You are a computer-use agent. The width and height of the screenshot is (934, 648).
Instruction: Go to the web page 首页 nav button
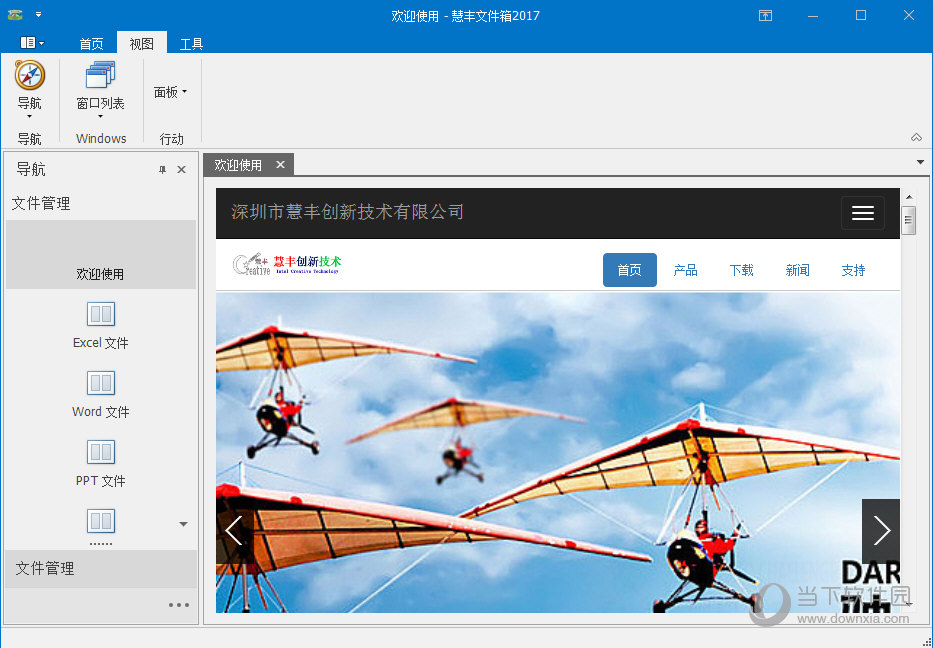[x=630, y=270]
